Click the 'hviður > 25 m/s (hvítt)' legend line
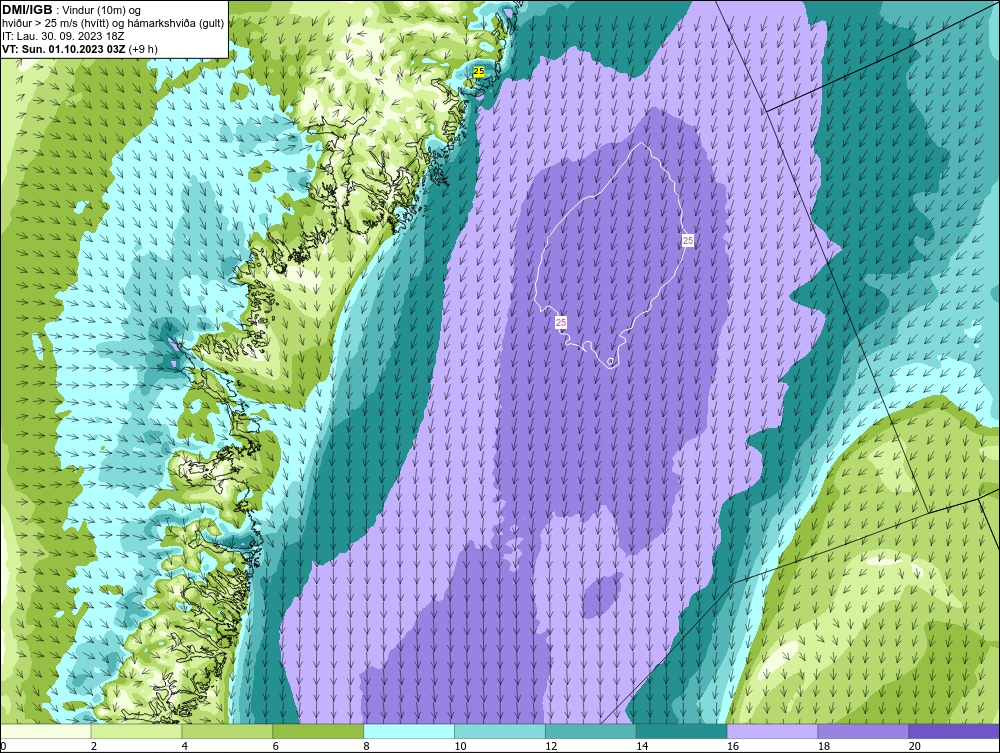Image resolution: width=1000 pixels, height=753 pixels. click(x=113, y=23)
